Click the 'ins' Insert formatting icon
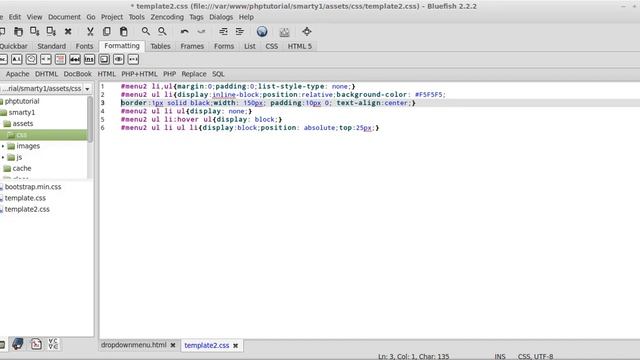This screenshot has width=640, height=360. click(89, 60)
